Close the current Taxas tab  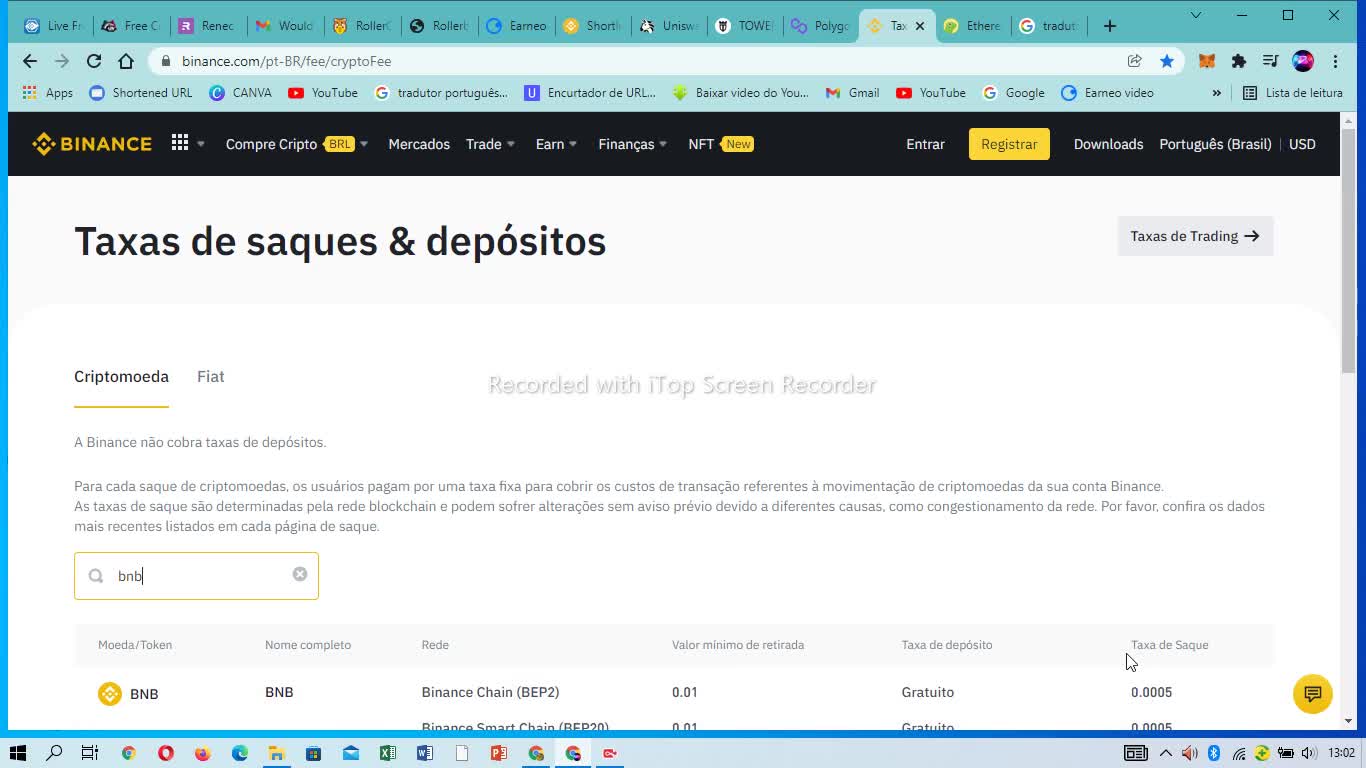click(x=920, y=26)
